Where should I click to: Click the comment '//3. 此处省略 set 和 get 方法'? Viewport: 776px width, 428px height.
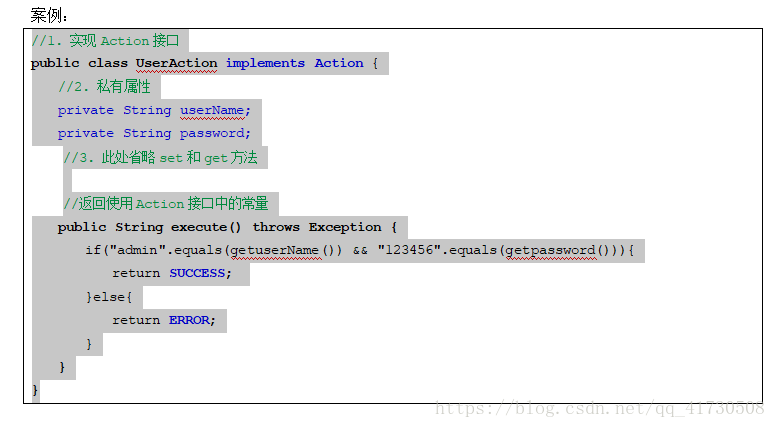[x=160, y=157]
